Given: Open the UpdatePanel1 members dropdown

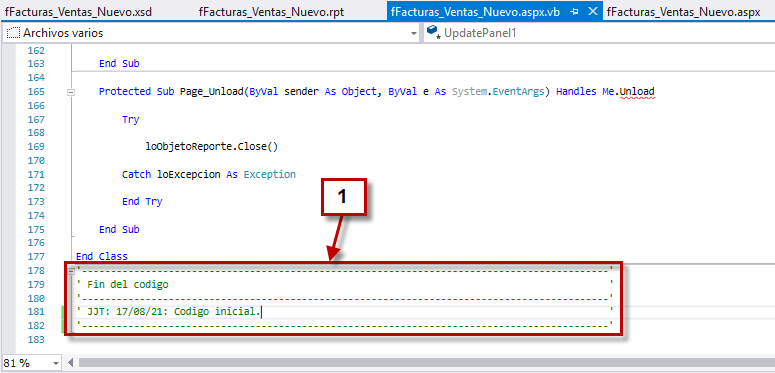Looking at the screenshot, I should pyautogui.click(x=599, y=33).
